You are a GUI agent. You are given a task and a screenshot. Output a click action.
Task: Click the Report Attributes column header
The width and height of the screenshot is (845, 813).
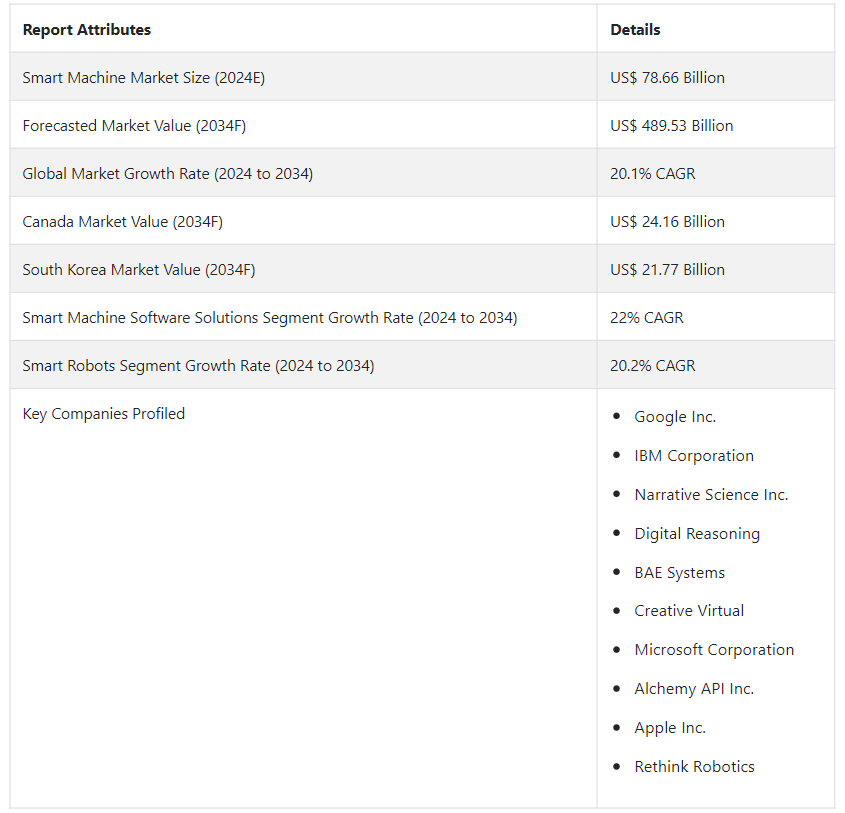click(87, 30)
